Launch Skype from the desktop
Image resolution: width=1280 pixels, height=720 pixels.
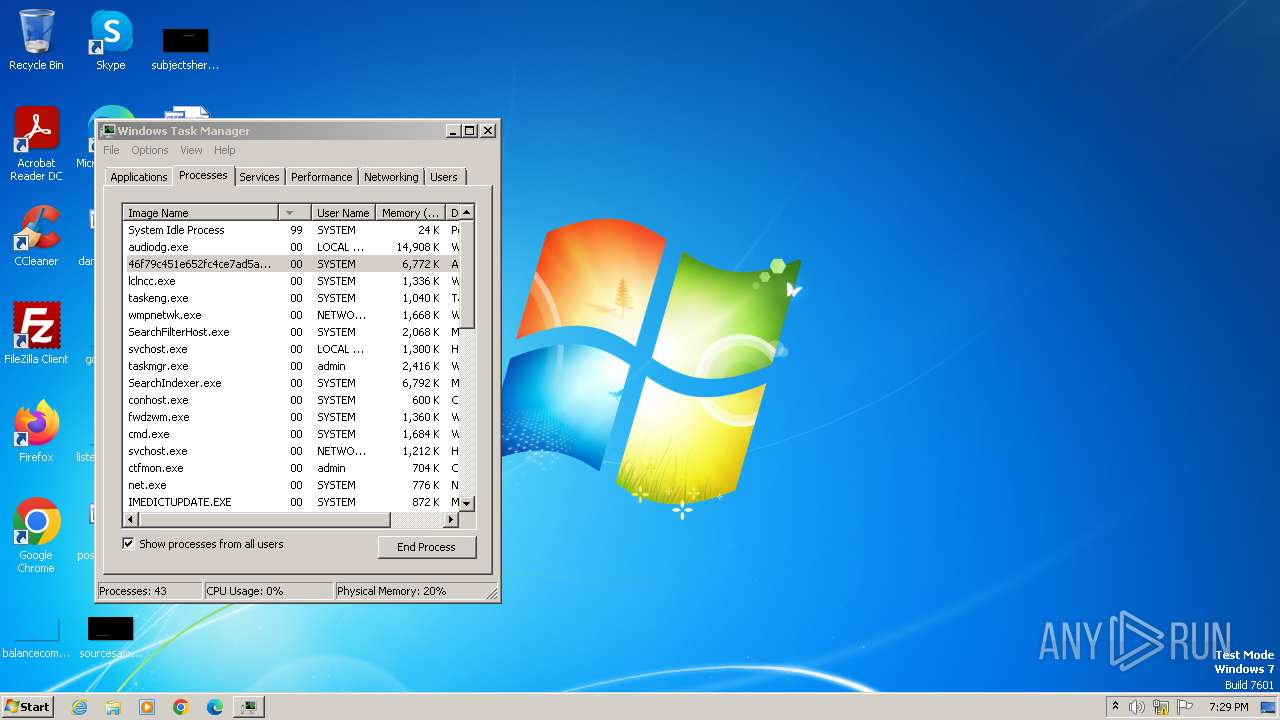pyautogui.click(x=111, y=40)
